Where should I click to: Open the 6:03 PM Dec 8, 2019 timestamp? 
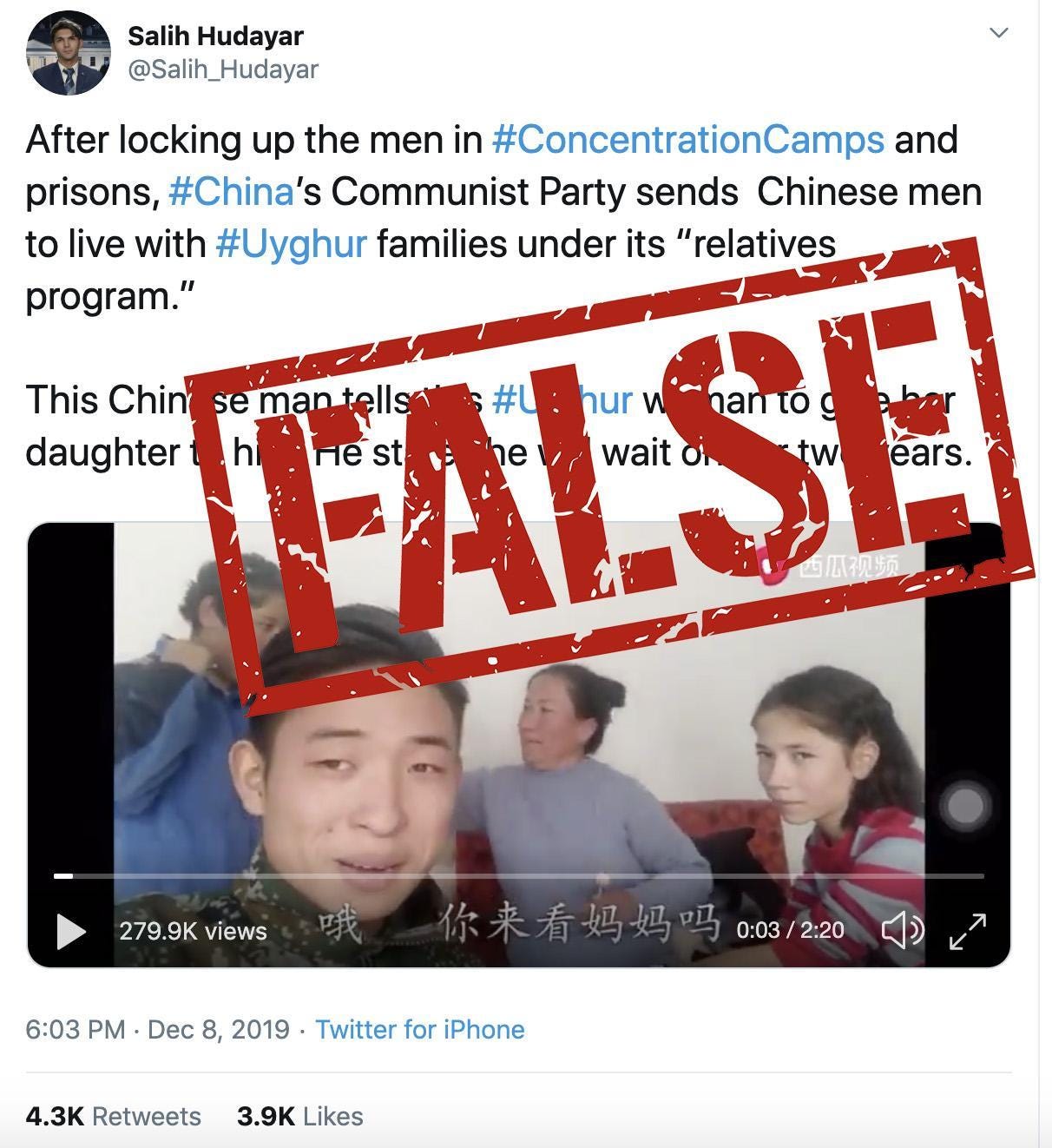point(157,1030)
